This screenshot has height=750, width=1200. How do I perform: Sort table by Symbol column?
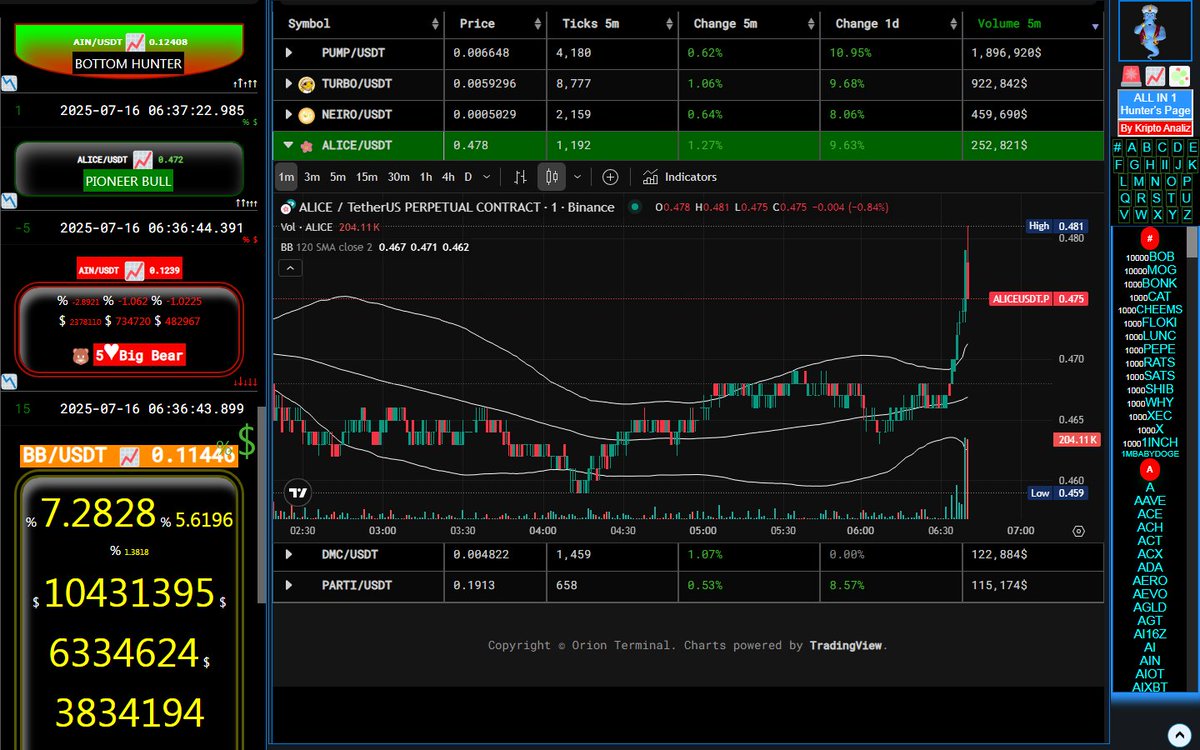click(x=360, y=23)
